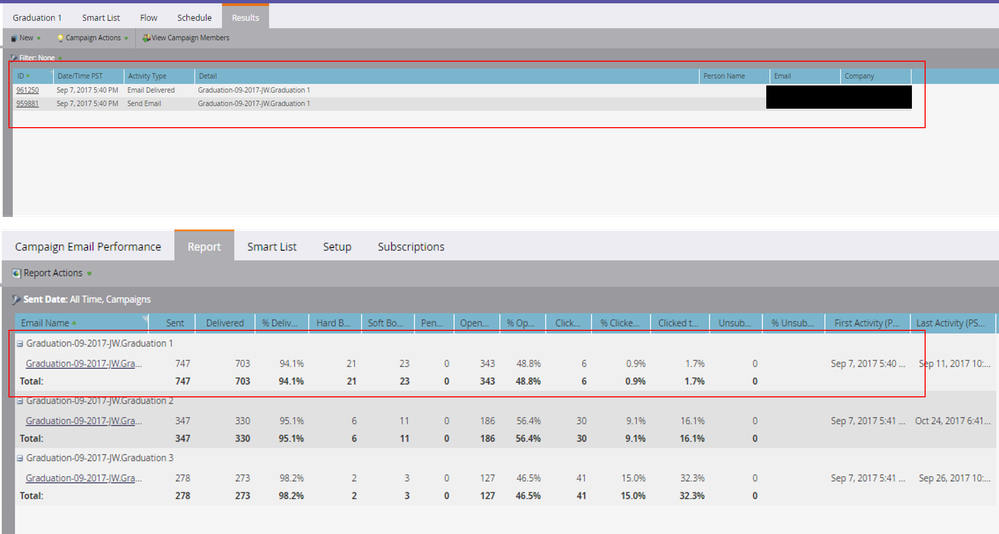Screen dimensions: 999x534
Task: Open the Subscriptions tab
Action: tap(411, 247)
